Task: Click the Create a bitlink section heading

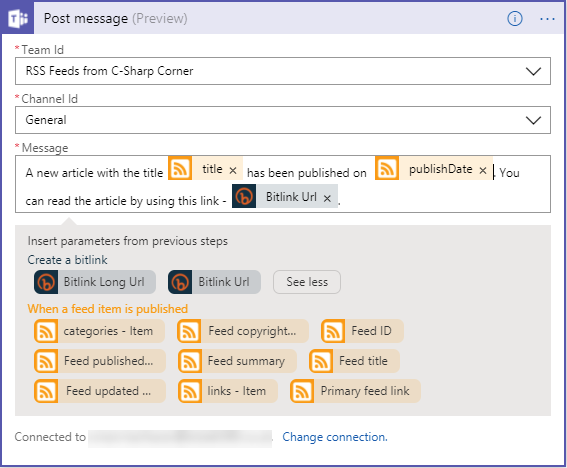Action: [x=68, y=260]
